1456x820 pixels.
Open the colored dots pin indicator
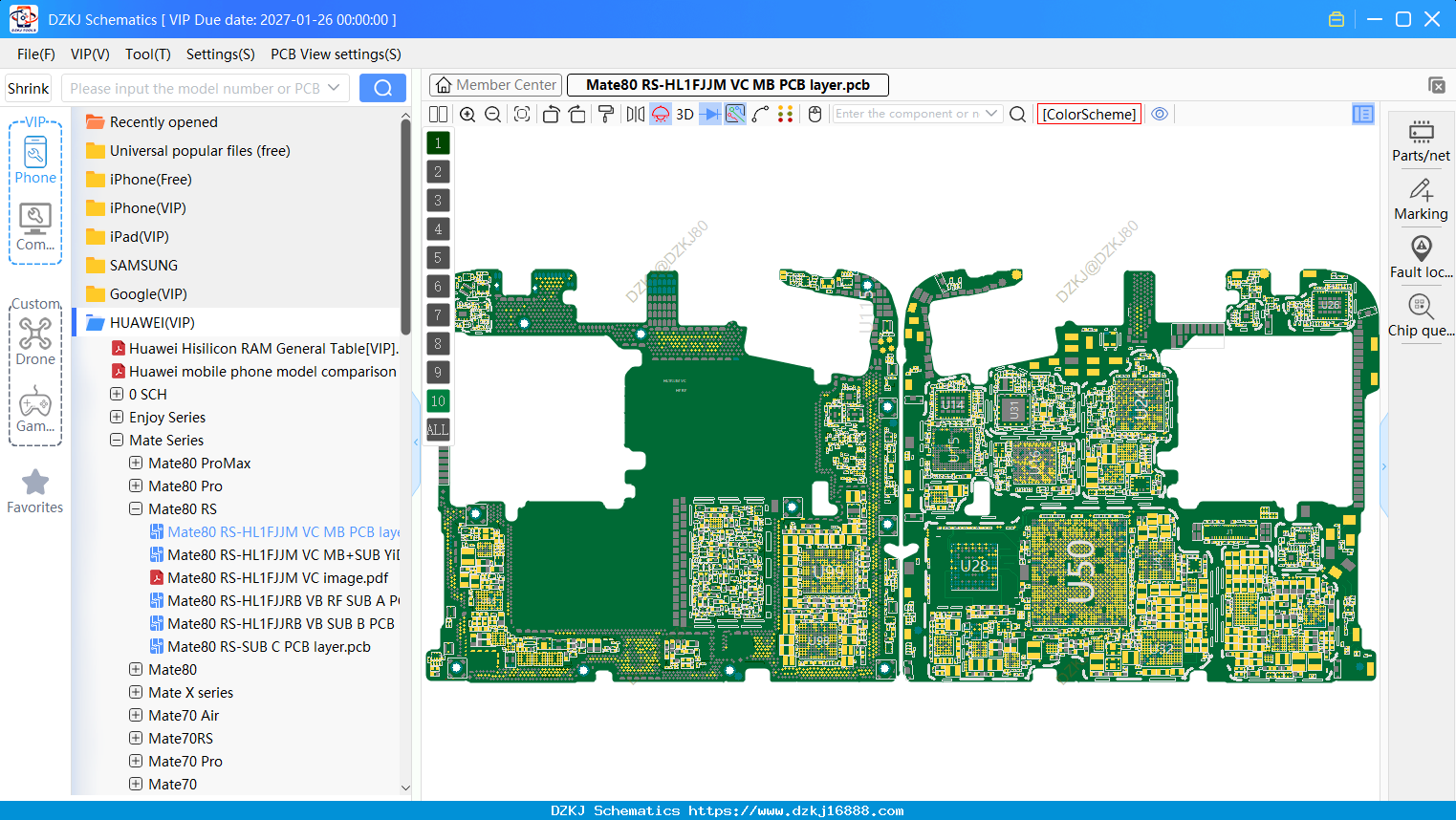click(785, 114)
